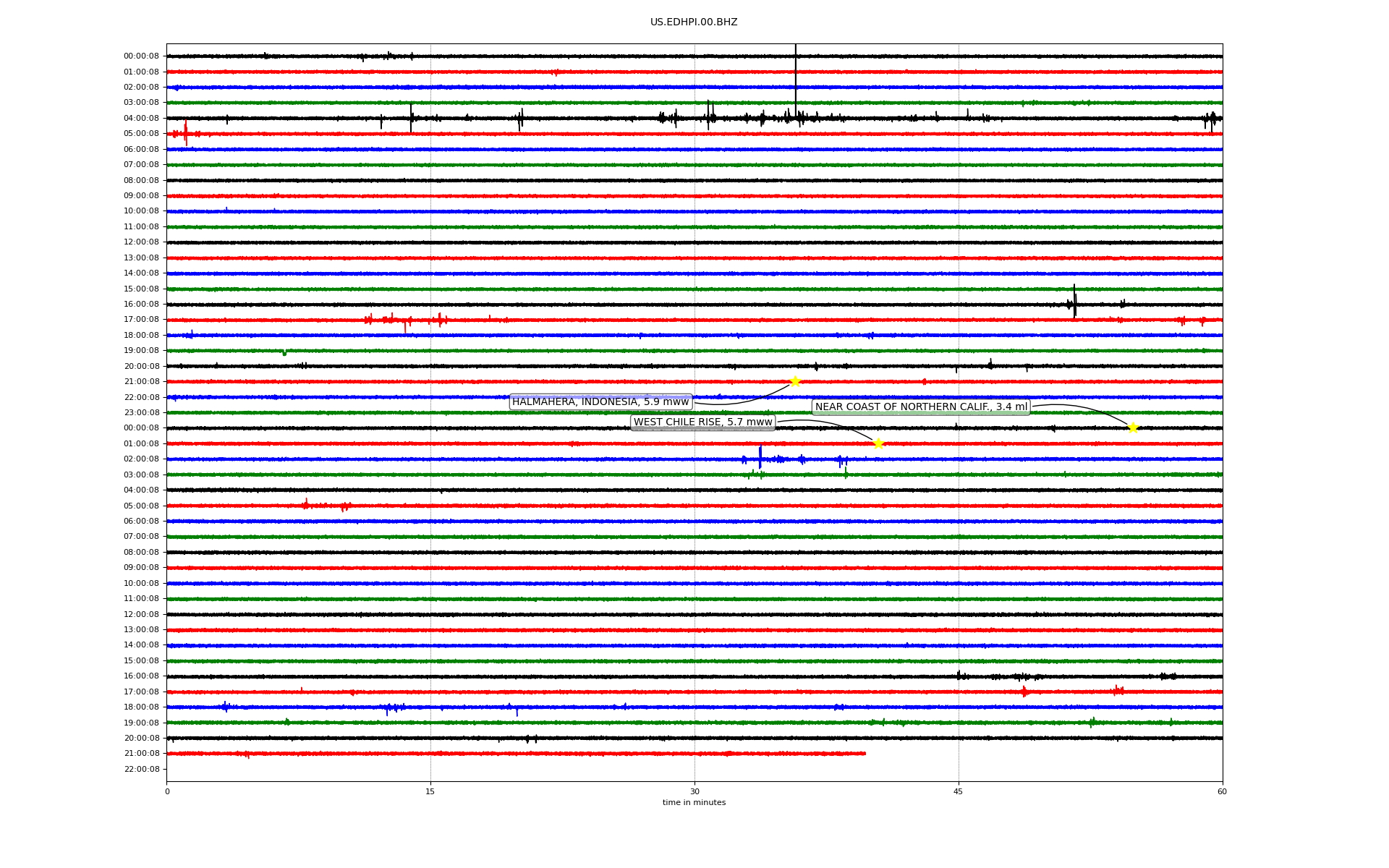The image size is (1389, 868).
Task: Click the 15 minute x-axis tick label
Action: tap(430, 791)
